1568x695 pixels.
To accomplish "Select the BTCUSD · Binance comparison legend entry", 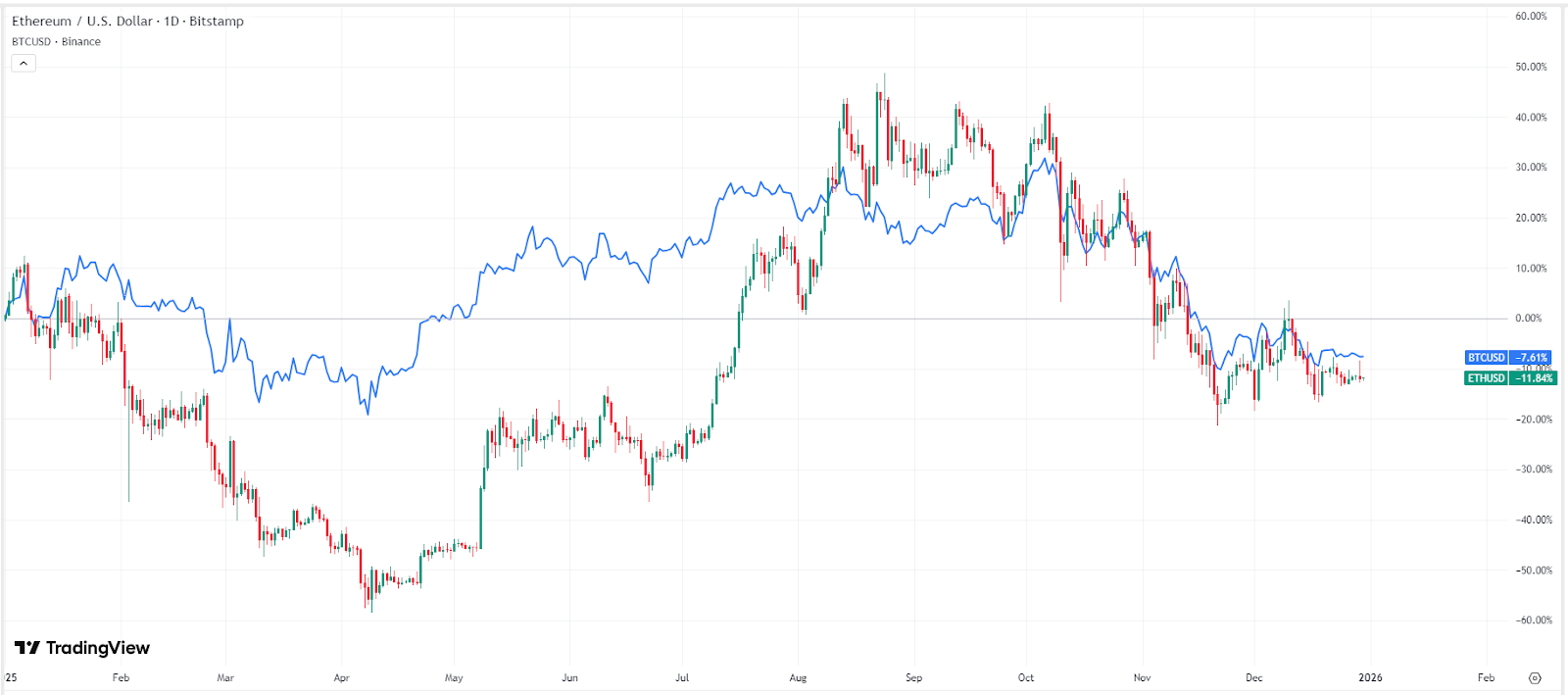I will (x=55, y=41).
